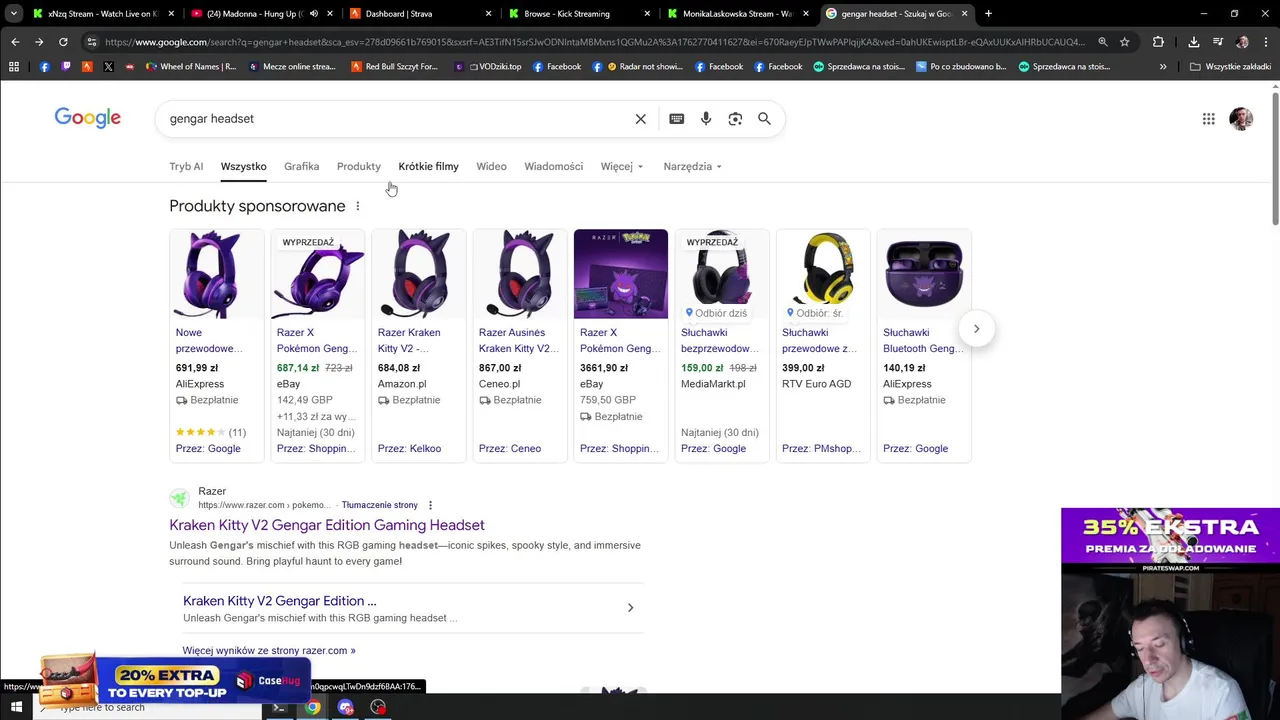Open the 691,99 zł AliExpress headset product

pos(217,345)
